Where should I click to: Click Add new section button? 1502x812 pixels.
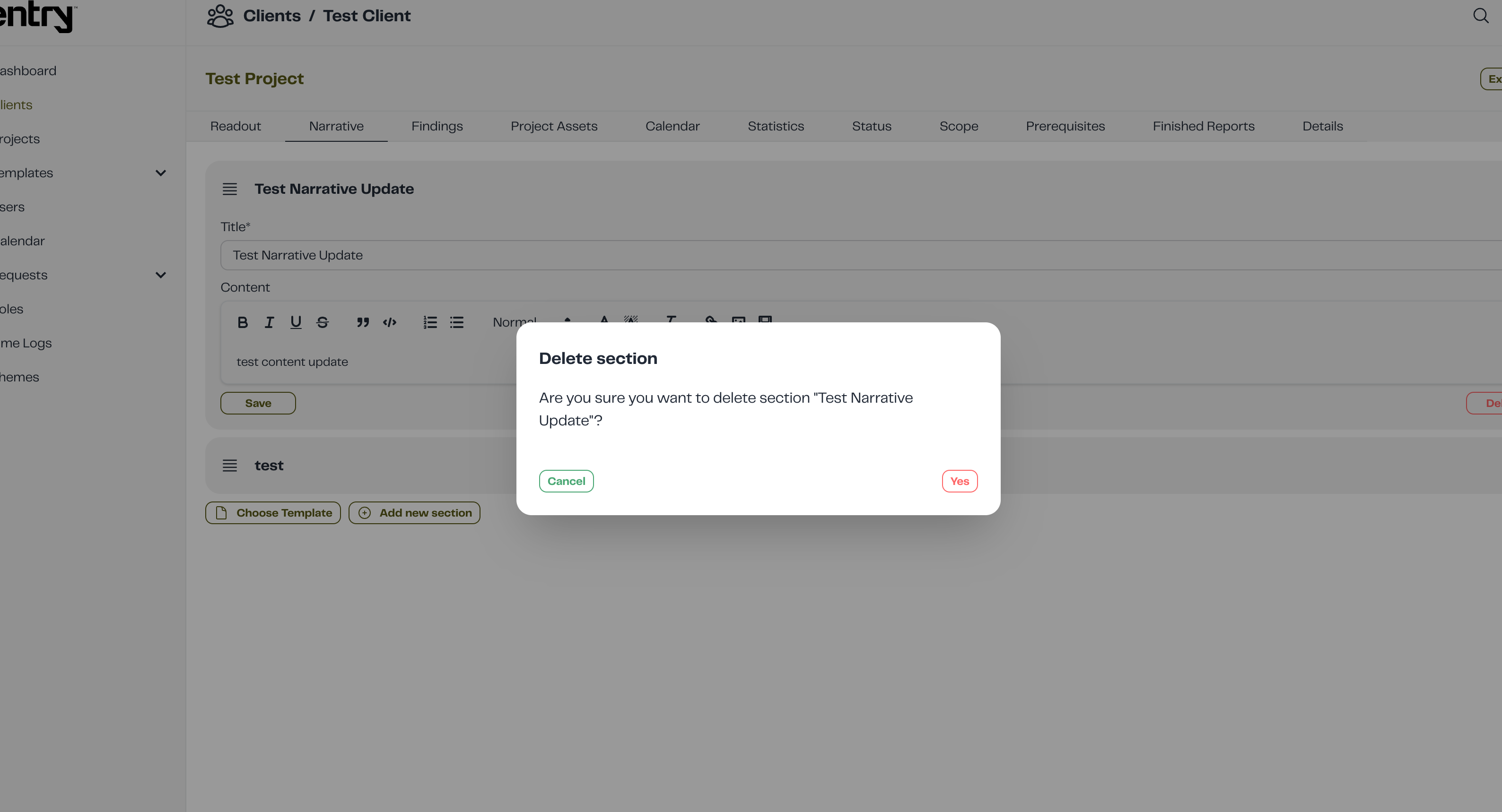pos(415,512)
